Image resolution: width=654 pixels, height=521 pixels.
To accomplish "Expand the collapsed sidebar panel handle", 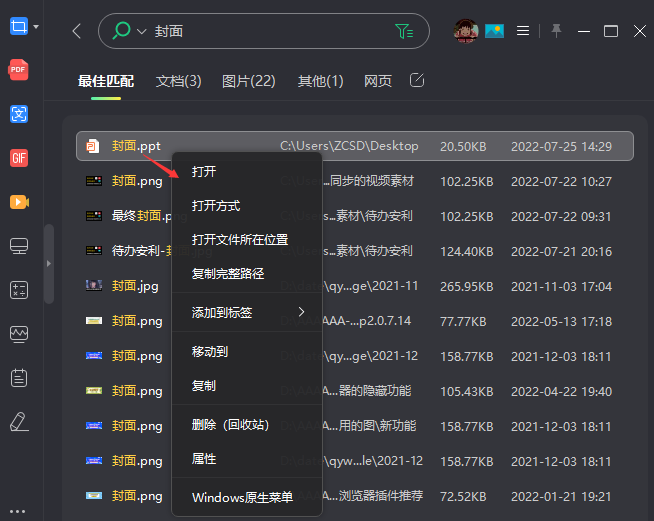I will pos(48,263).
